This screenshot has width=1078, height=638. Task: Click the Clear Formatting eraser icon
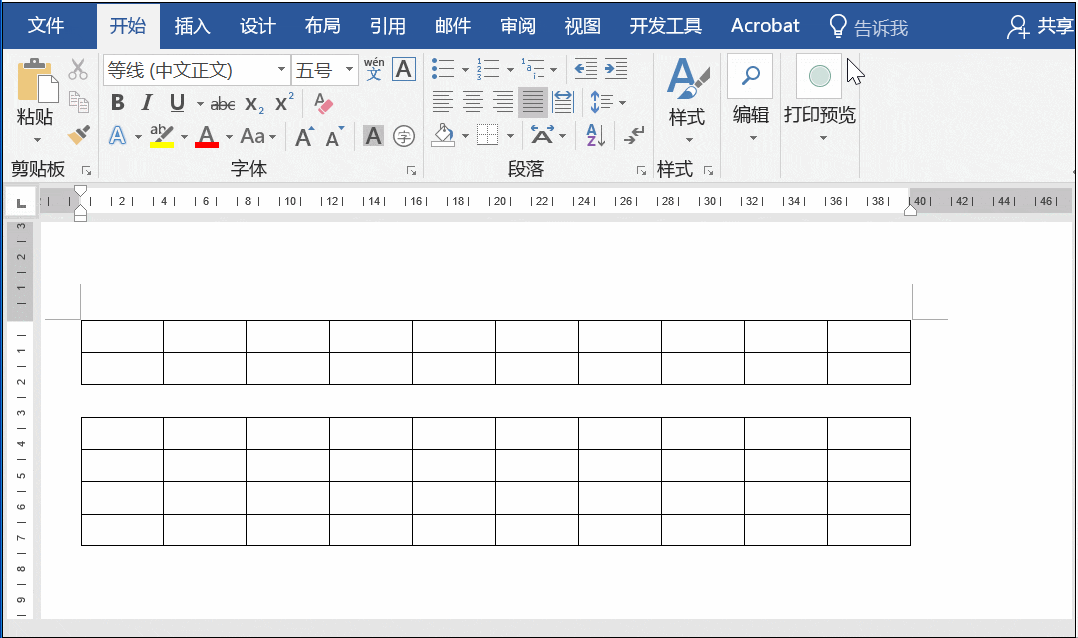tap(323, 103)
